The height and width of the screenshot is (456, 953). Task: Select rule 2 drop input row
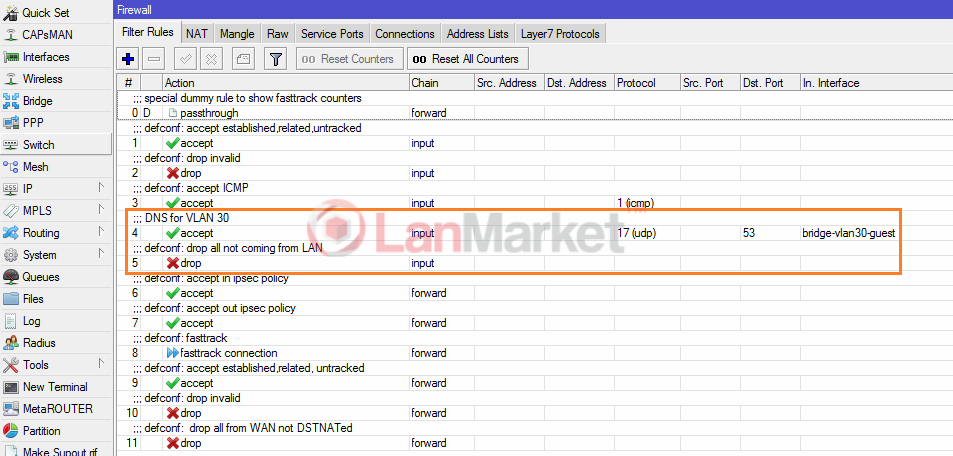pos(535,173)
